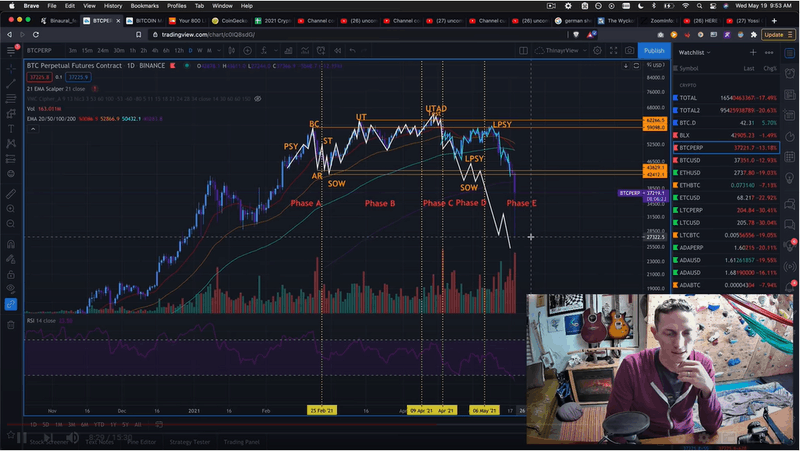Toggle the lock all drawings tool

coord(11,274)
